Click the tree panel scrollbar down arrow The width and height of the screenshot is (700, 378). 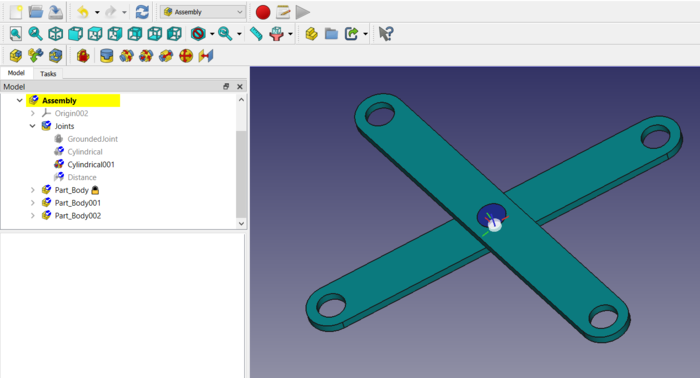241,224
